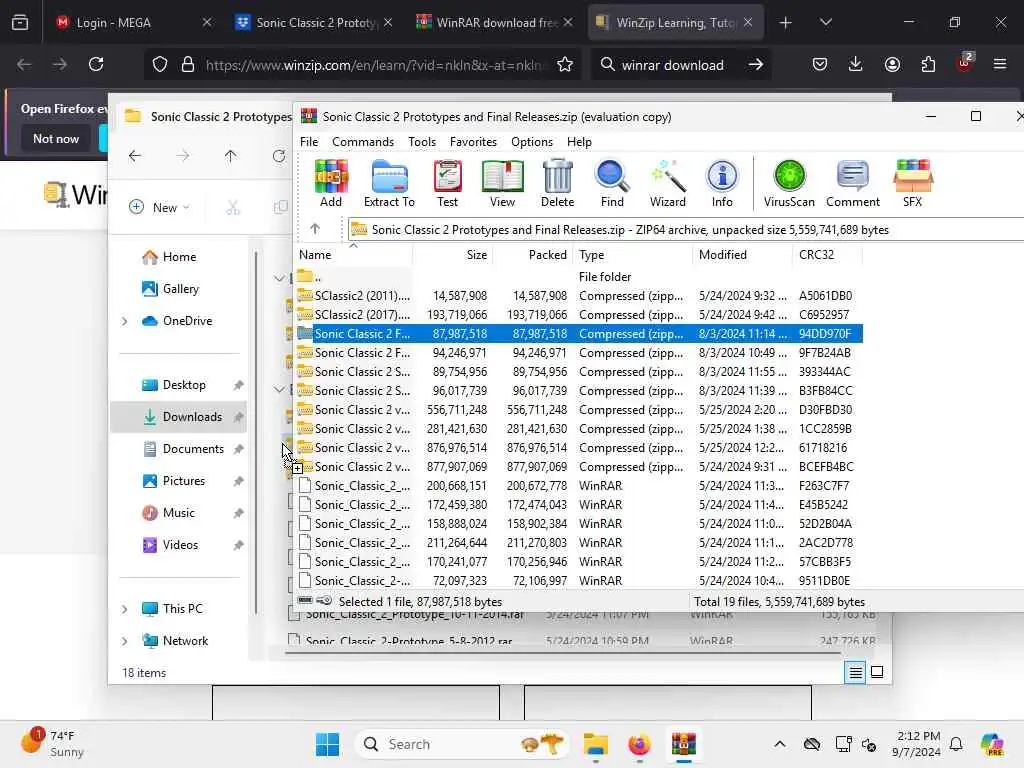
Task: Click the Delete trash icon in WinRAR
Action: pyautogui.click(x=557, y=184)
